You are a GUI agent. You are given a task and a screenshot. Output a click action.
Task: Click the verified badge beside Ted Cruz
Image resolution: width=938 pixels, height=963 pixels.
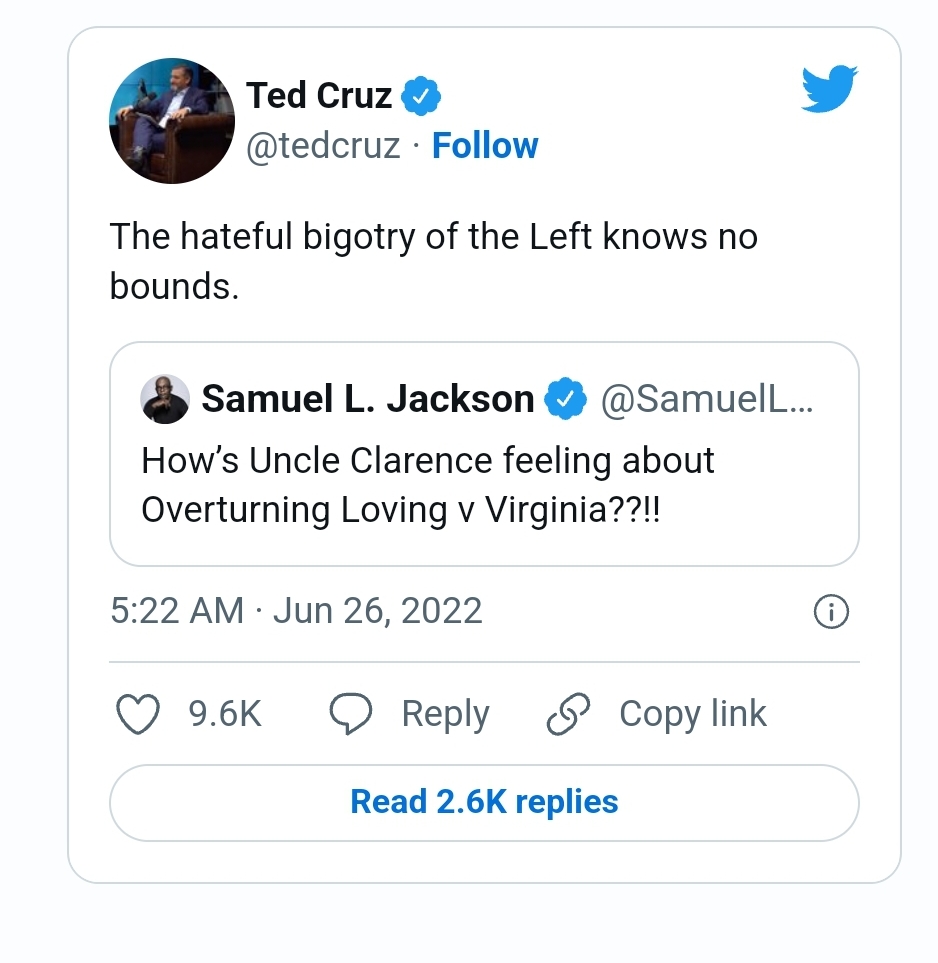[x=421, y=97]
